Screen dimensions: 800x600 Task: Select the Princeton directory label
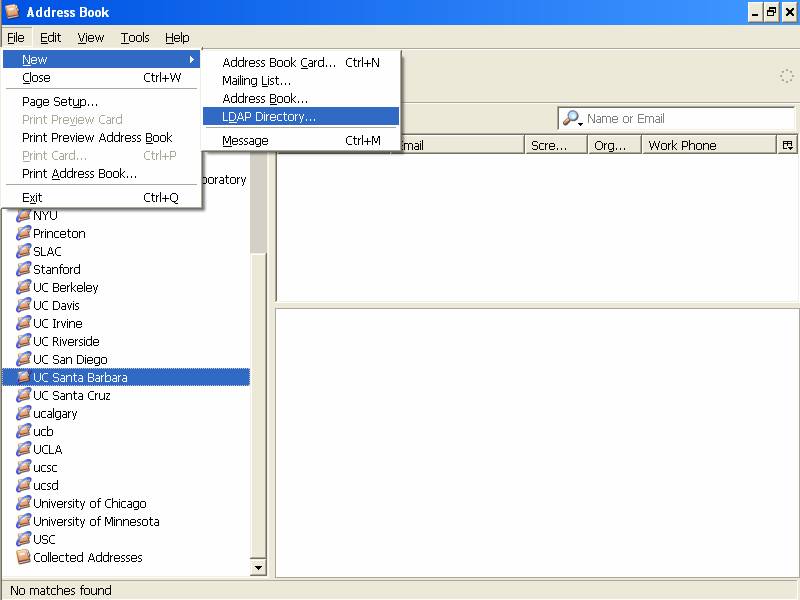59,233
